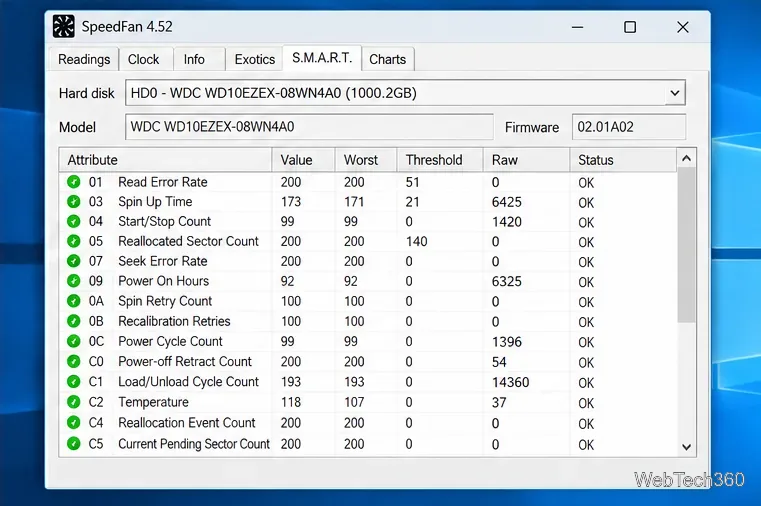The width and height of the screenshot is (761, 506).
Task: Click green status icon for Power-off Retract Count
Action: (x=74, y=361)
